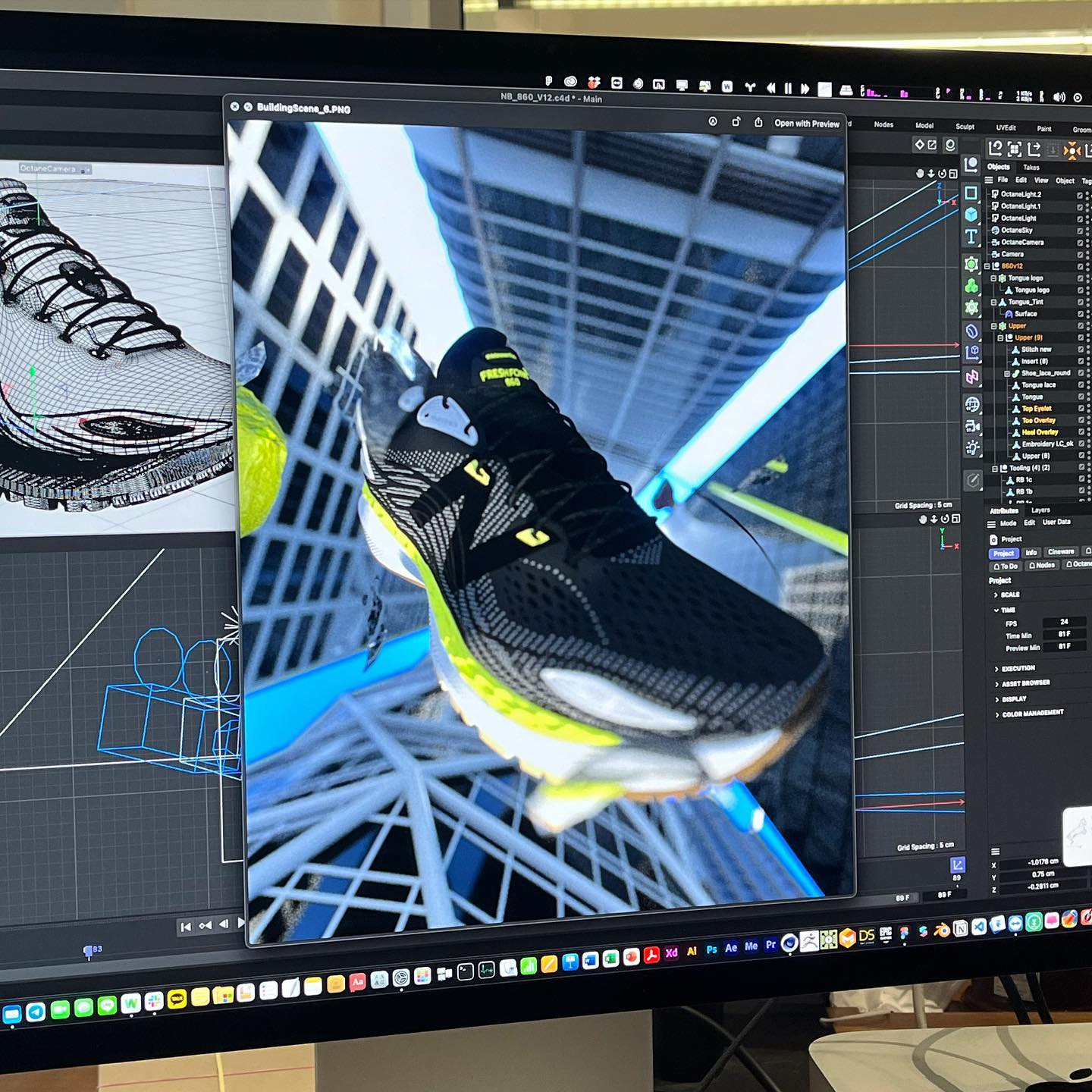Image resolution: width=1092 pixels, height=1092 pixels.
Task: Select the Text spline tool
Action: point(971,237)
